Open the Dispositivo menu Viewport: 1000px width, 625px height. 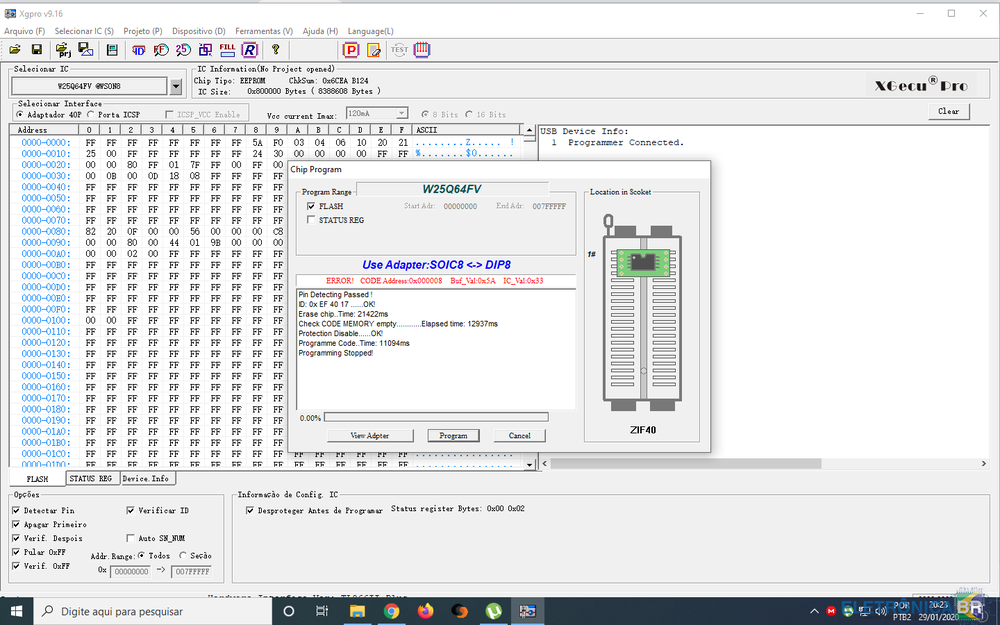(x=198, y=31)
